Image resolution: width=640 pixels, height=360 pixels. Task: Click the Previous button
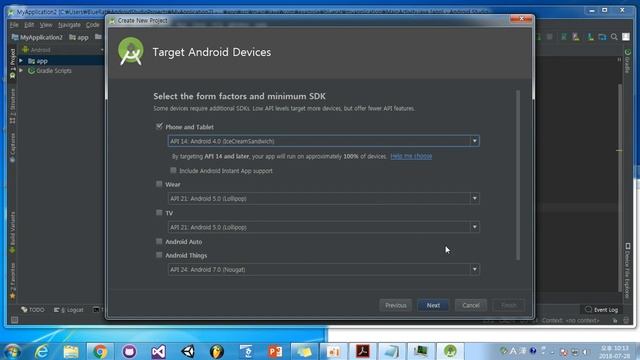point(396,305)
